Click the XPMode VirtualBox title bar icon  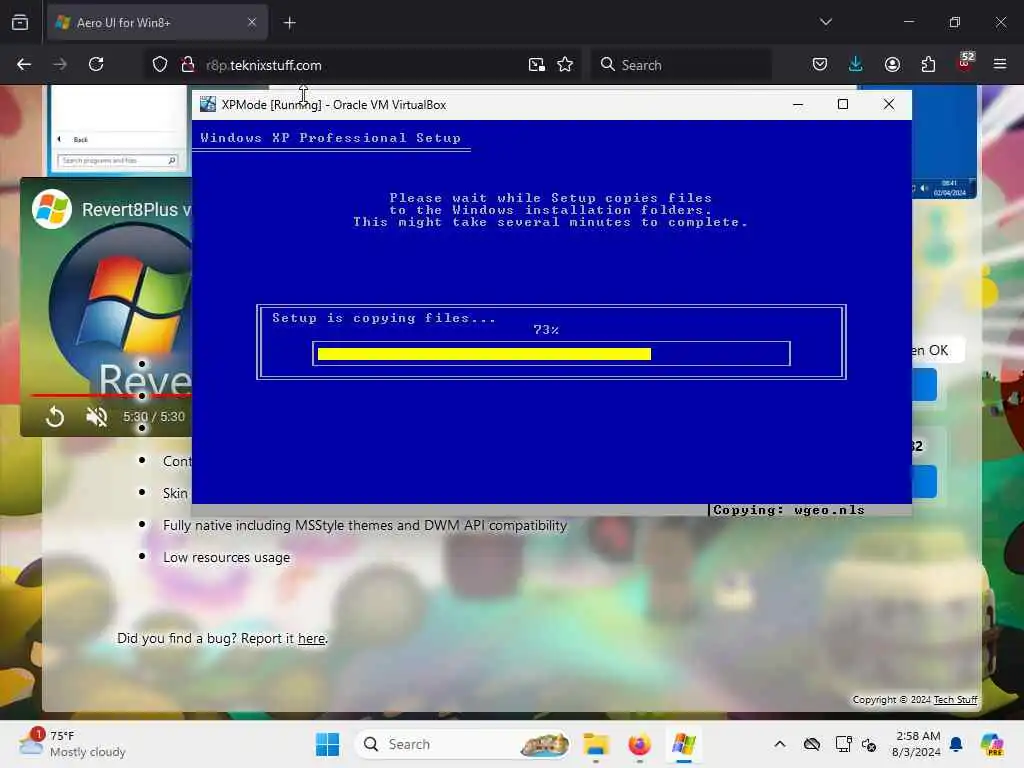coord(208,104)
